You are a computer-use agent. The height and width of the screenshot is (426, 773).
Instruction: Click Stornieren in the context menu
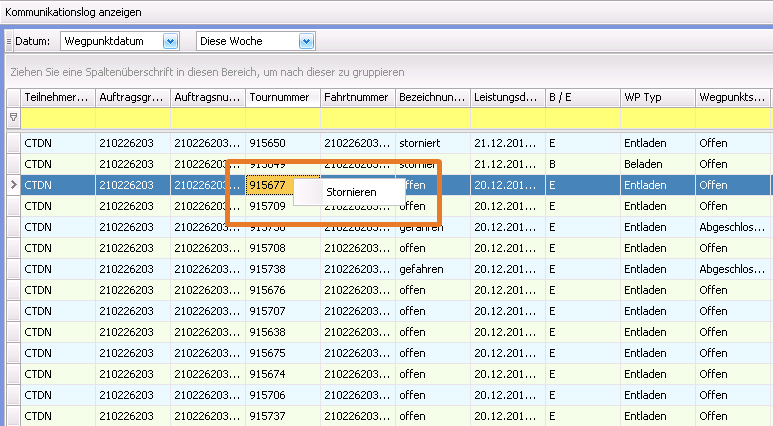(348, 191)
